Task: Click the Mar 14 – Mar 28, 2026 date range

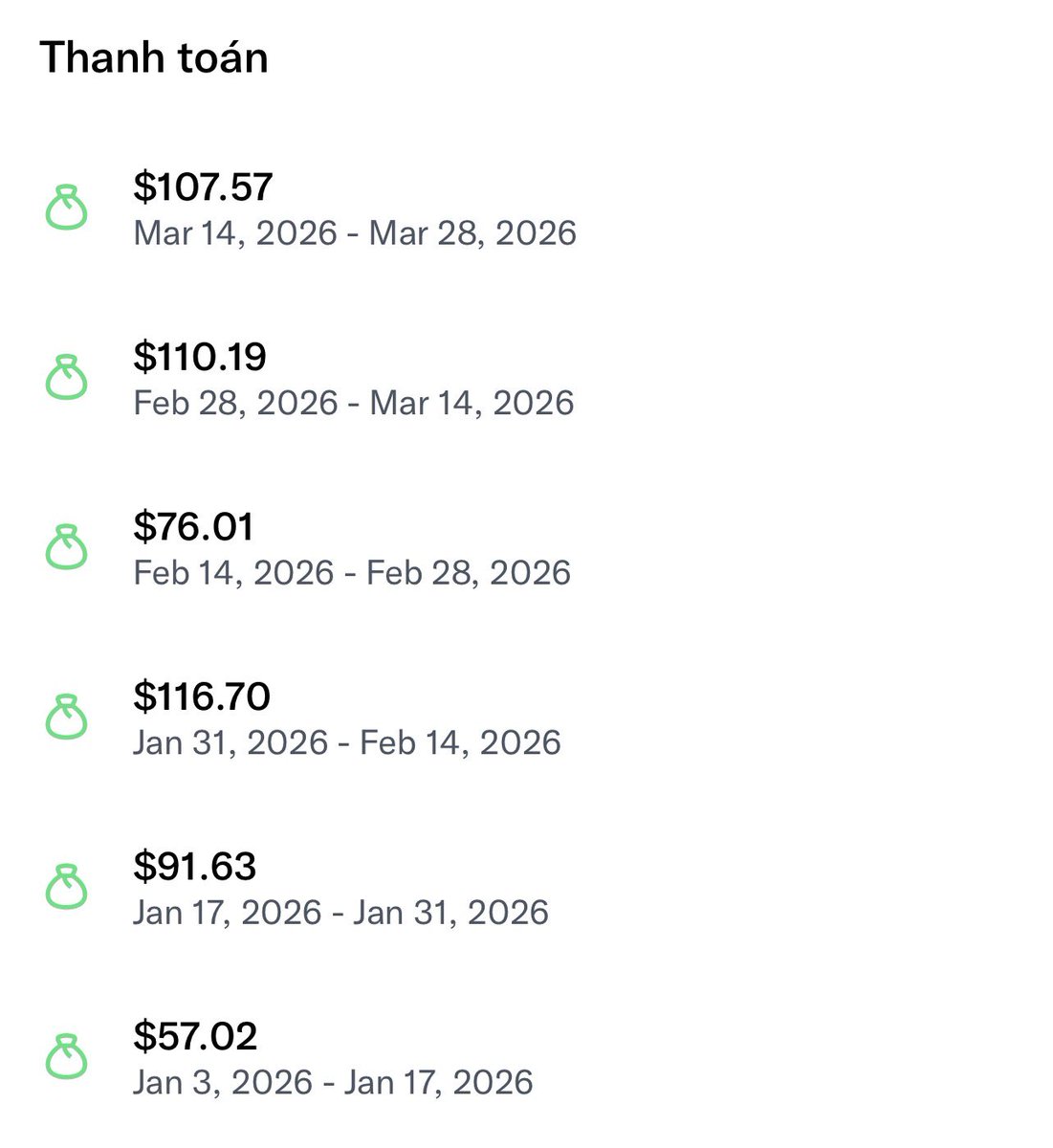Action: tap(355, 233)
